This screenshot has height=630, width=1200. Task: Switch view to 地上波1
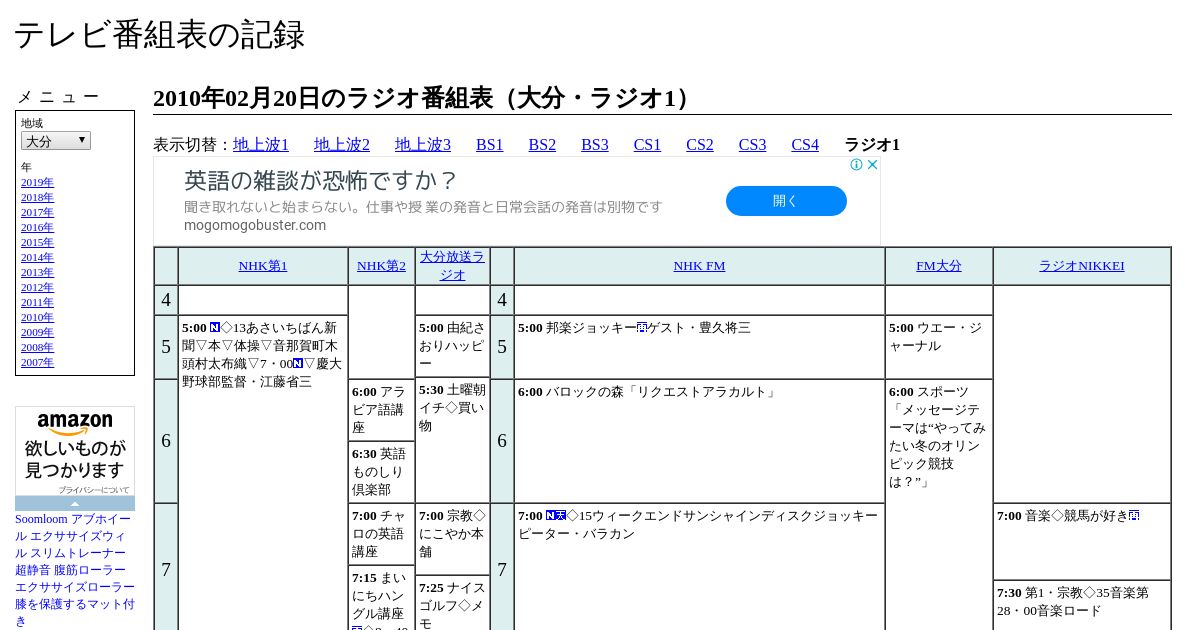[x=261, y=145]
